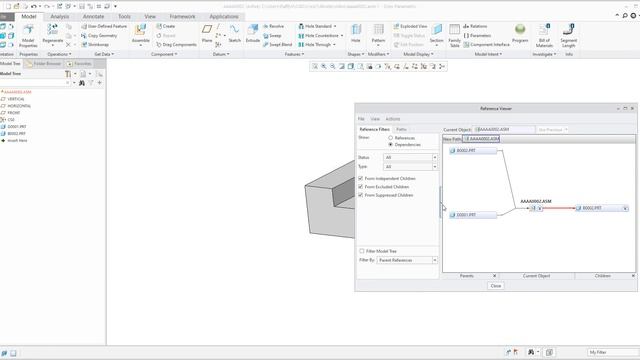Open the Type dropdown
Screen dimensions: 640x360
point(410,167)
